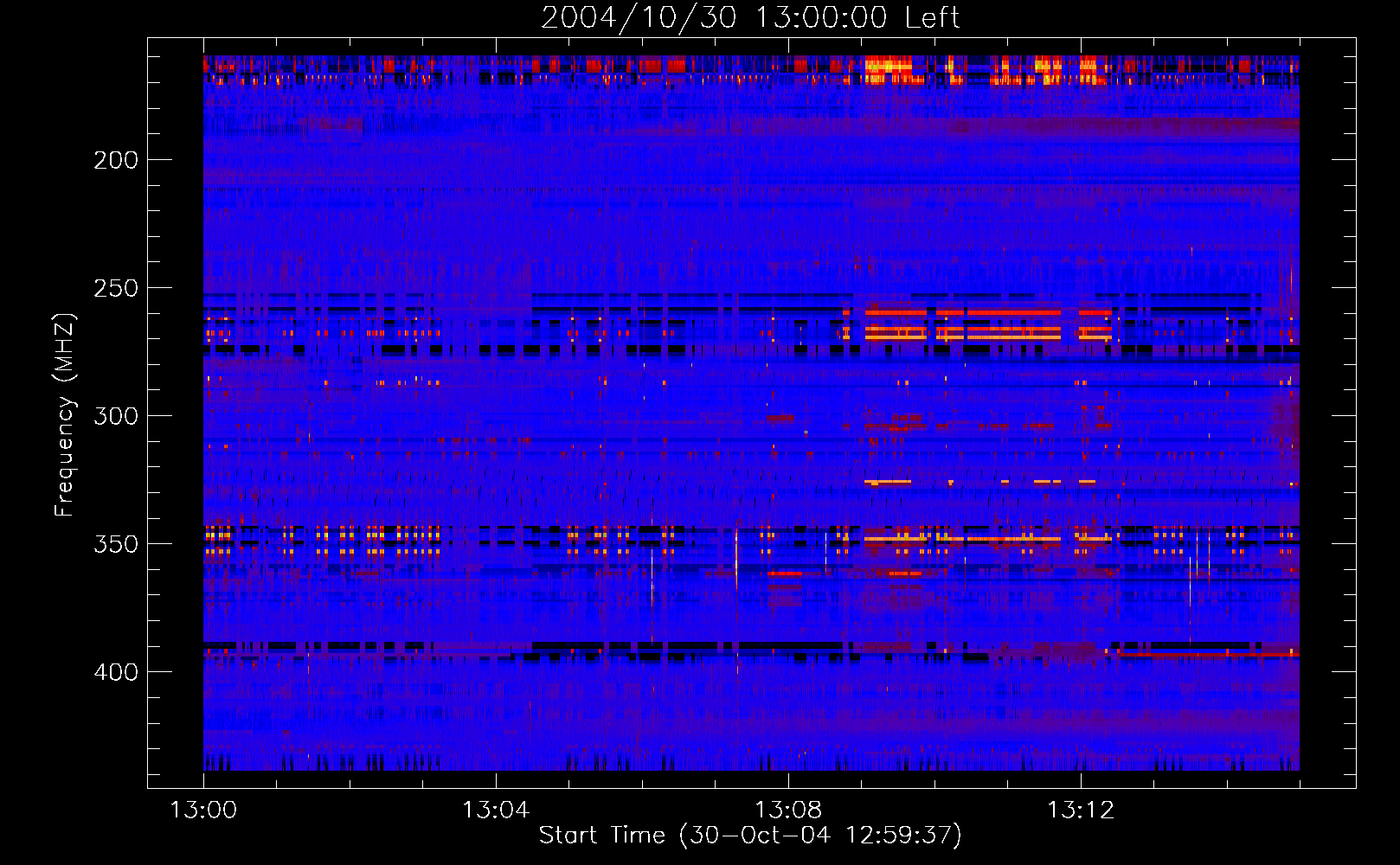Click the 'Start Time (30-Oct-04 12:59:37)' label
The image size is (1400, 865).
[750, 836]
